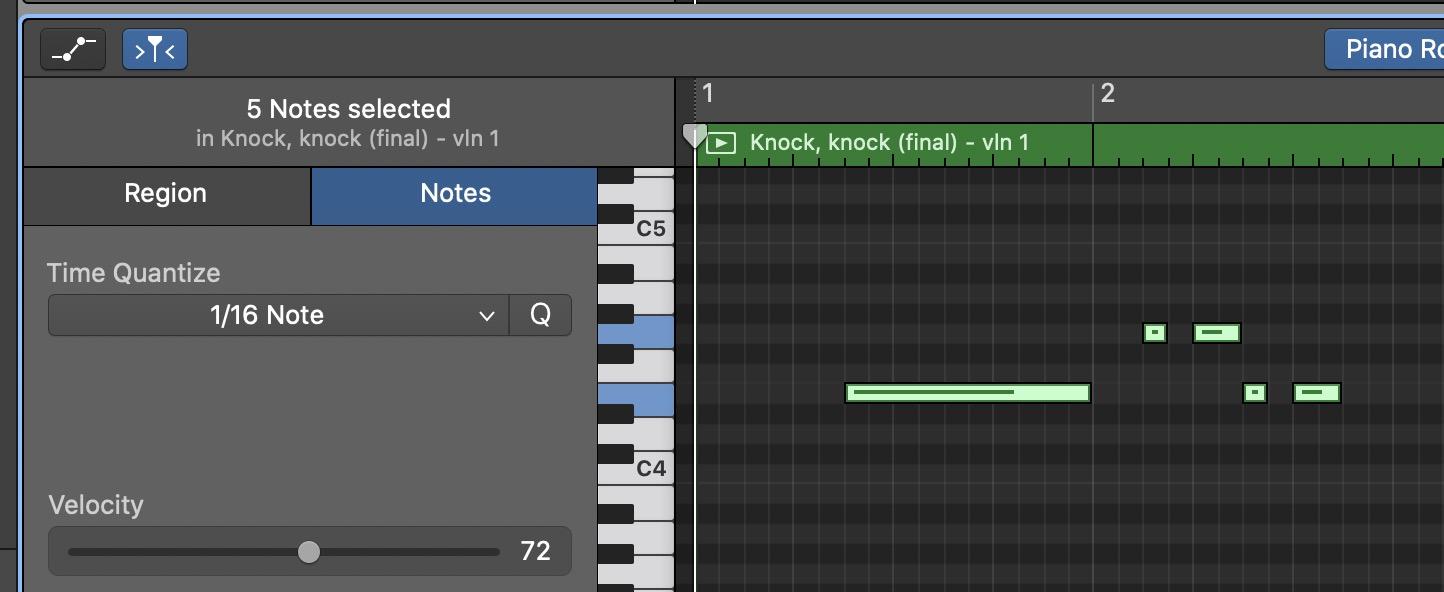Select the long note in bar 1
The width and height of the screenshot is (1444, 592).
(967, 393)
